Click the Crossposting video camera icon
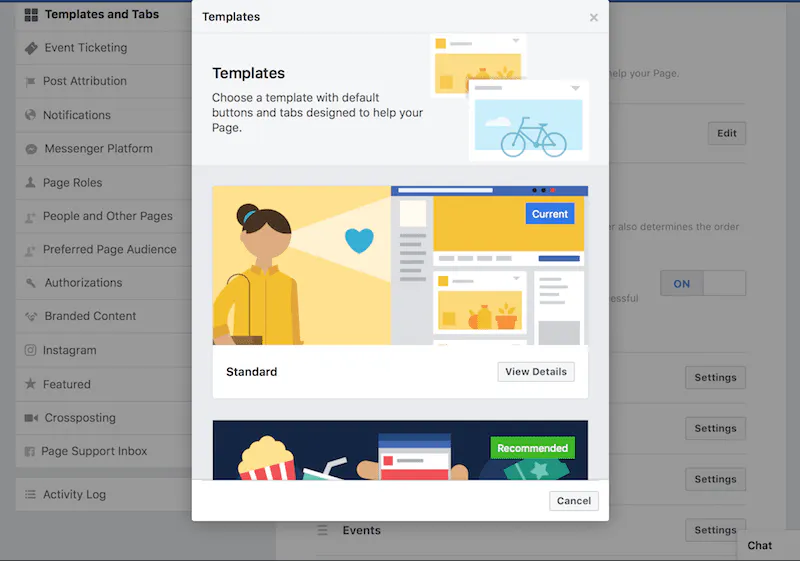 point(31,418)
